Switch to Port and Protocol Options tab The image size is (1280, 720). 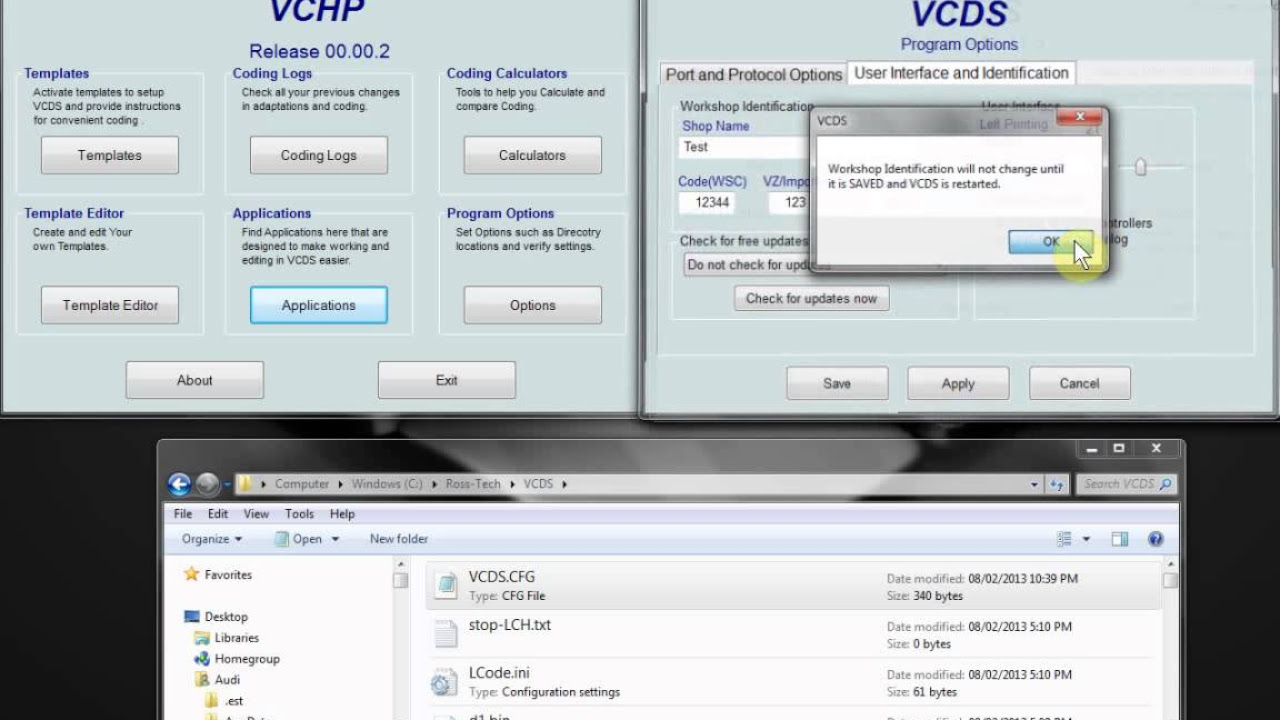pyautogui.click(x=754, y=75)
